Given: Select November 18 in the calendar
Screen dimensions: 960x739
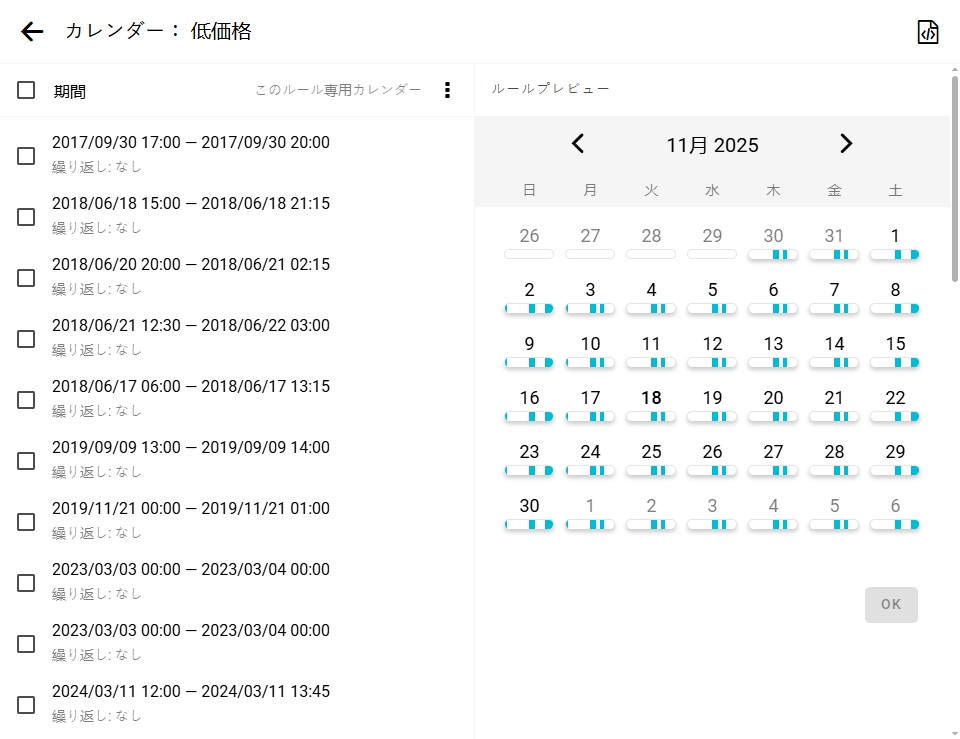Looking at the screenshot, I should click(x=651, y=397).
